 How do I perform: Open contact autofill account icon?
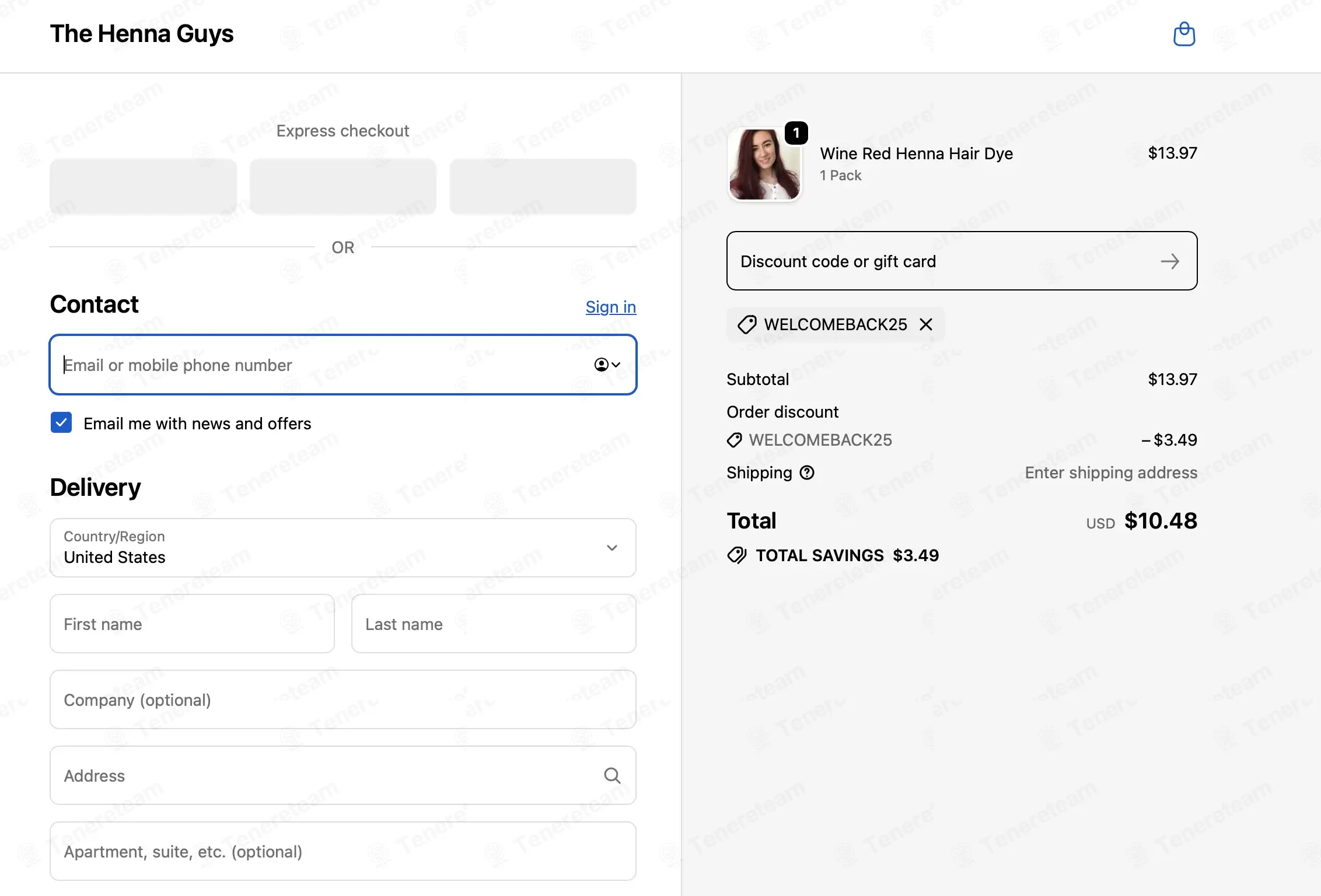click(607, 365)
